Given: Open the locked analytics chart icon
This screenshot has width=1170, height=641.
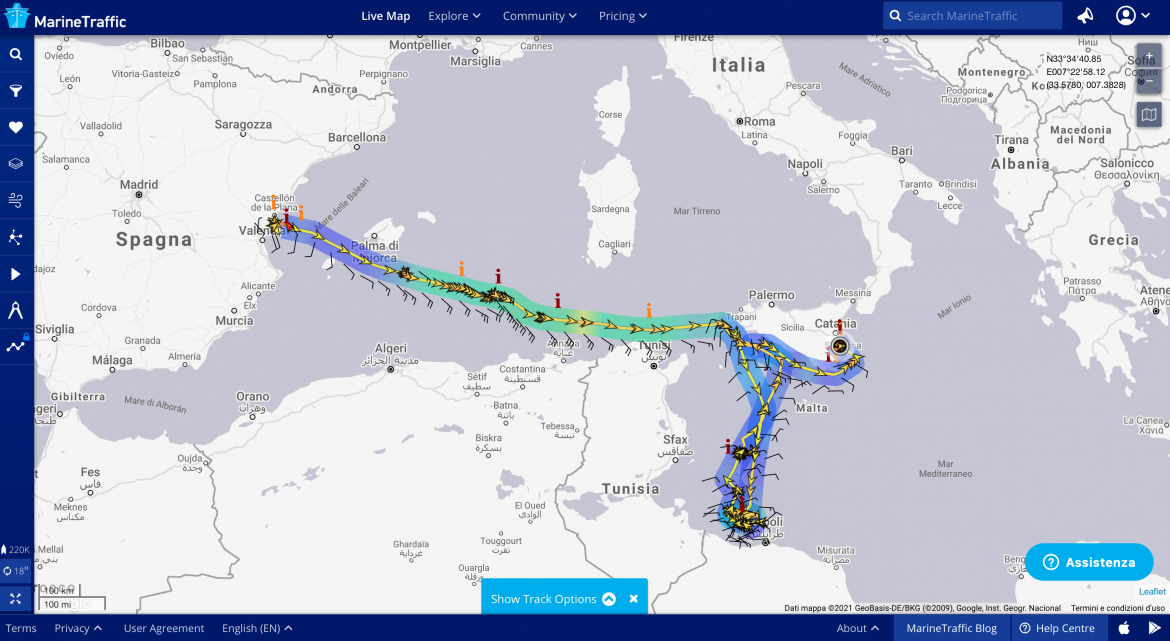Looking at the screenshot, I should point(16,346).
